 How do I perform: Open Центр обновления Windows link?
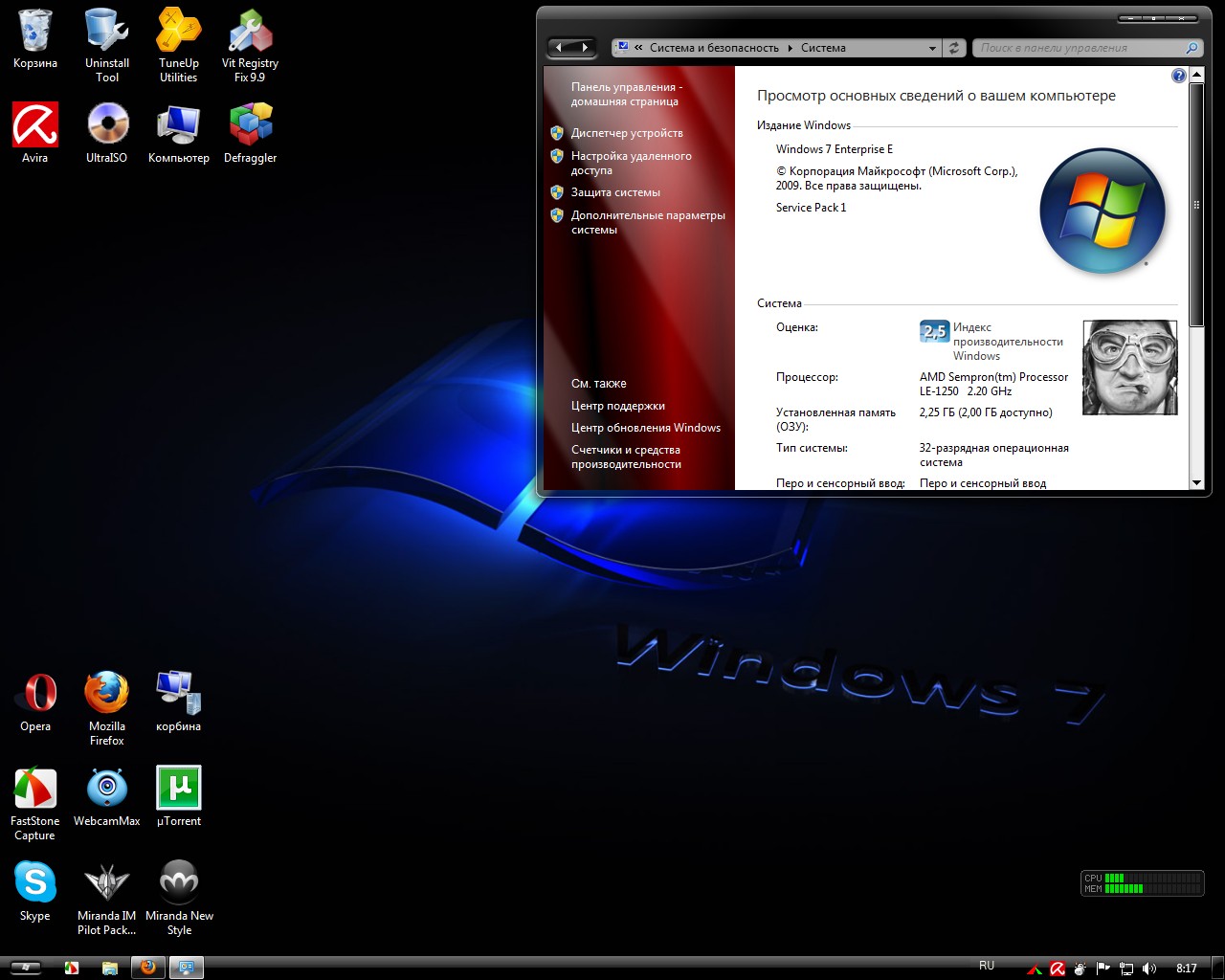(x=646, y=428)
